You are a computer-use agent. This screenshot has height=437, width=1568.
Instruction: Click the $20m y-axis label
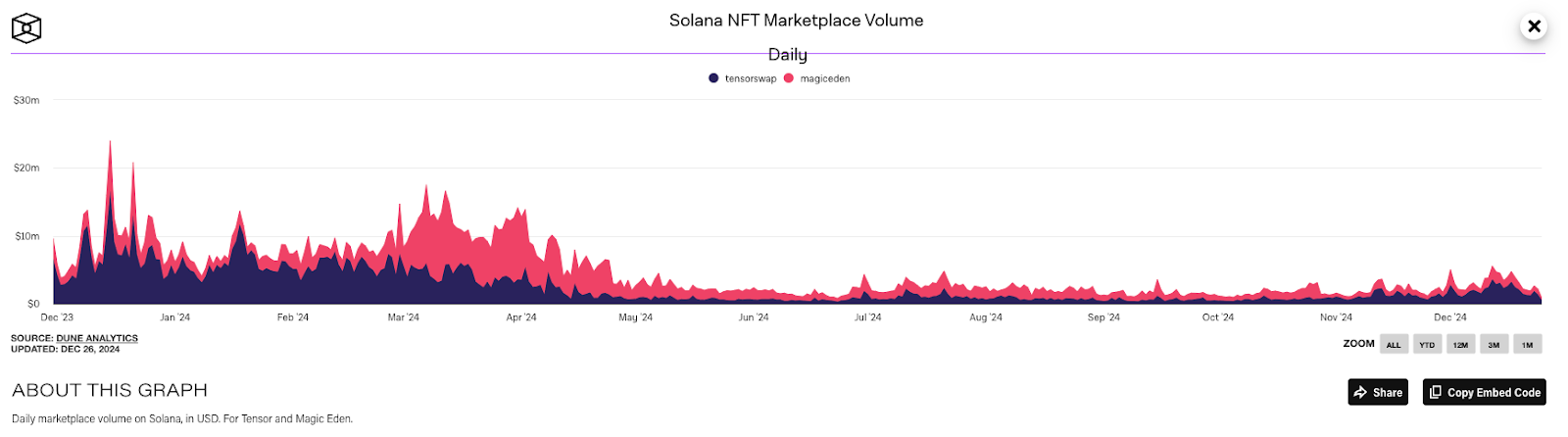coord(26,168)
